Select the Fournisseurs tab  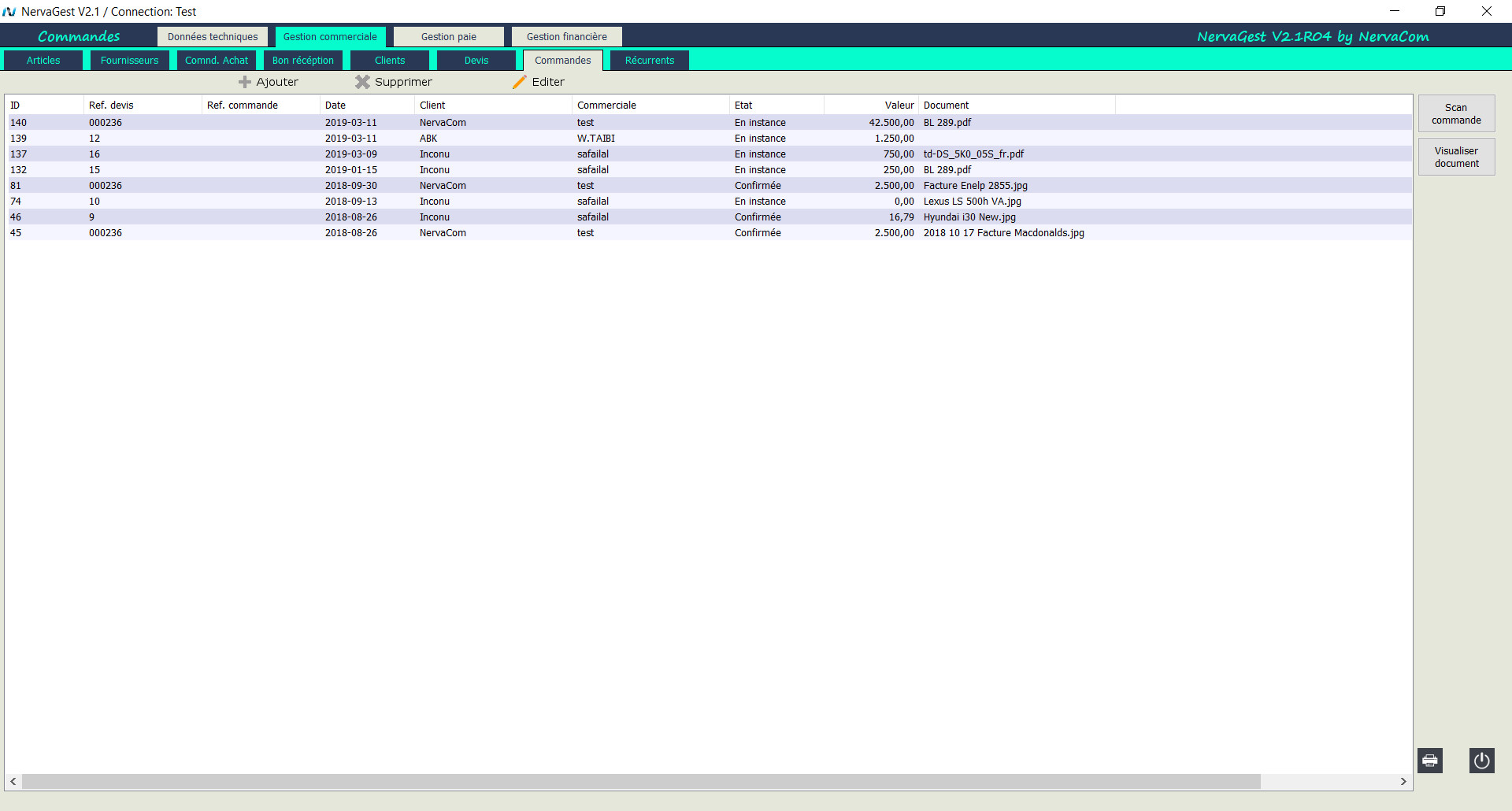click(x=129, y=61)
